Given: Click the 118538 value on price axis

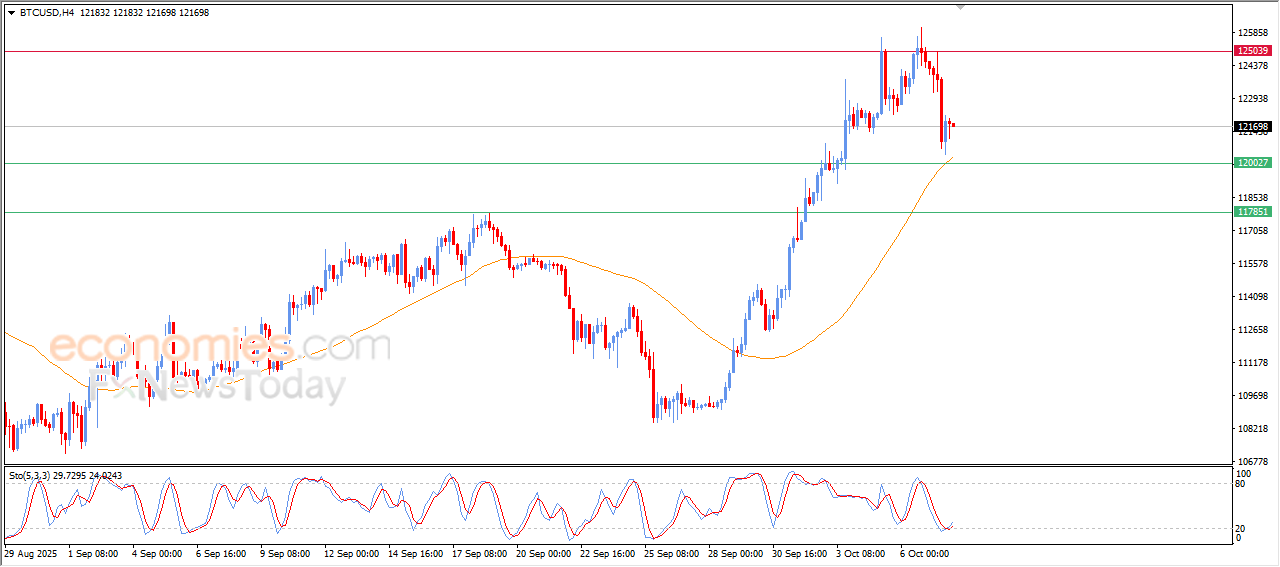Looking at the screenshot, I should [1253, 198].
